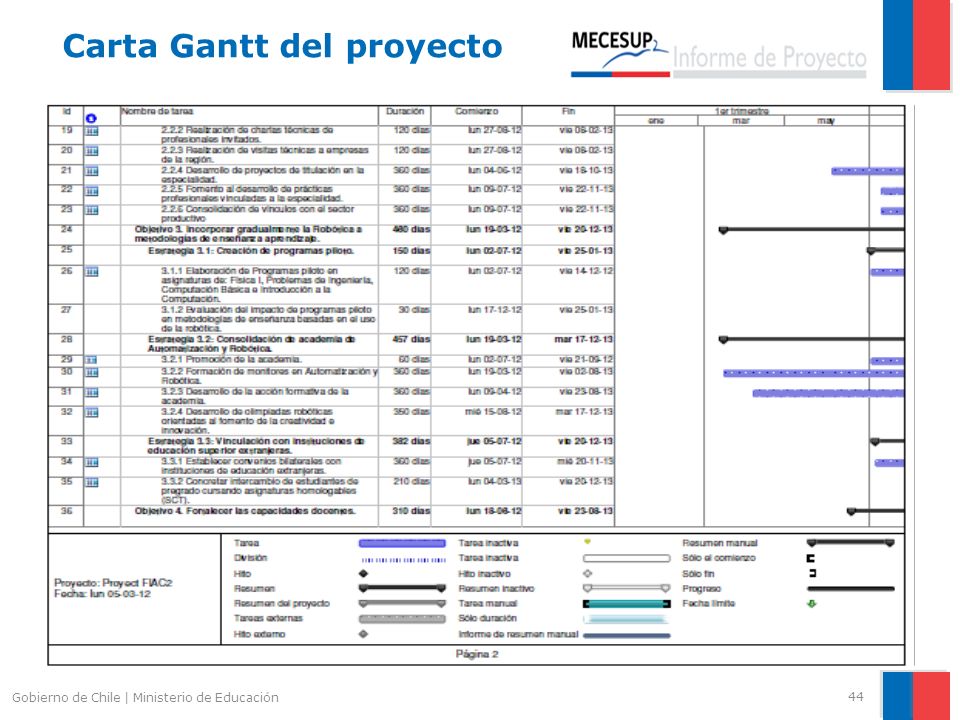Click the 'mar' month header in timeline

[741, 121]
